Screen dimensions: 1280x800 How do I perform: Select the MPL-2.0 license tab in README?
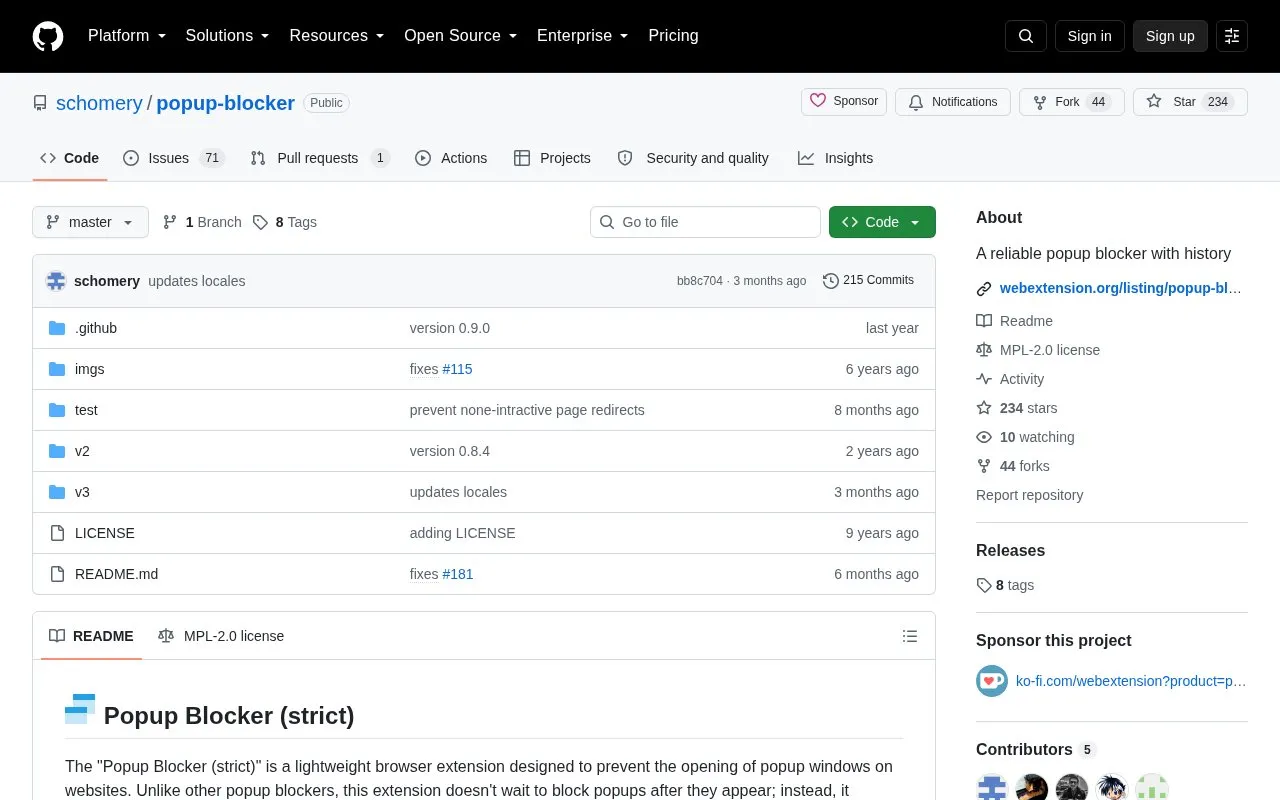tap(221, 636)
